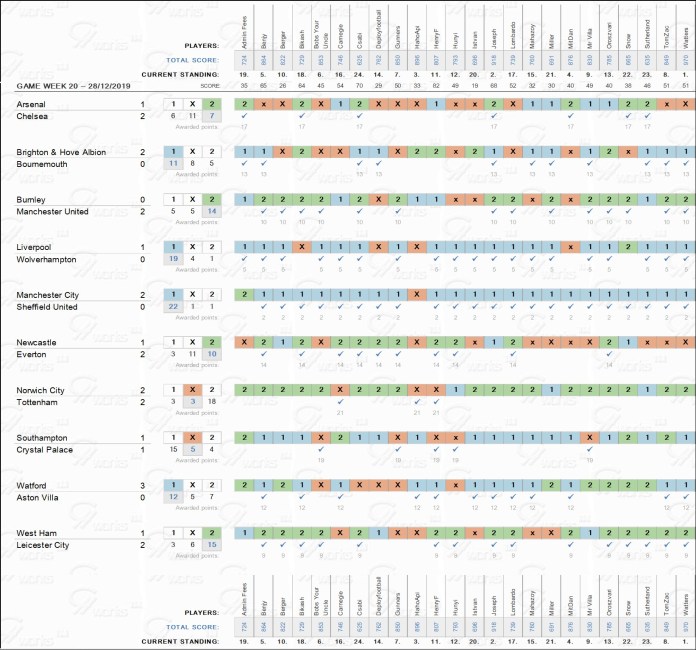The width and height of the screenshot is (696, 650).
Task: Click Carnegie's checkmark in Norwich–Tottenham row
Action: pos(340,402)
